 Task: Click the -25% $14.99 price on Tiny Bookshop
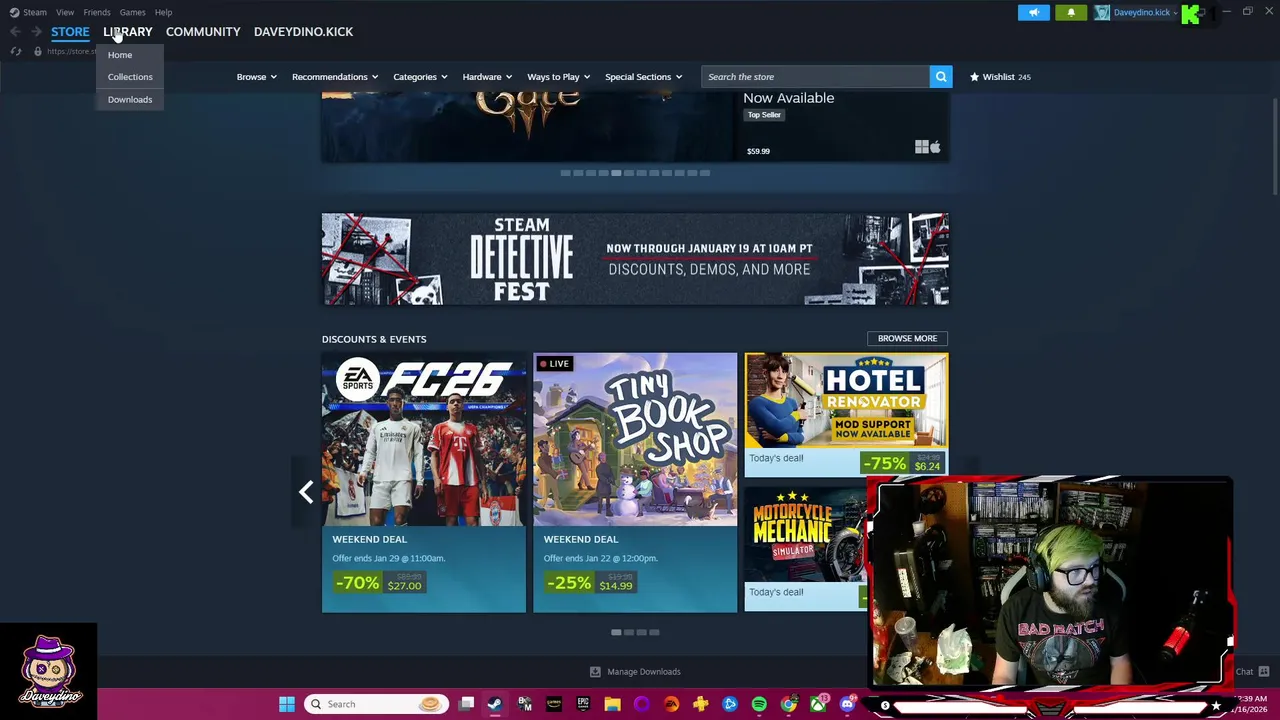(591, 582)
